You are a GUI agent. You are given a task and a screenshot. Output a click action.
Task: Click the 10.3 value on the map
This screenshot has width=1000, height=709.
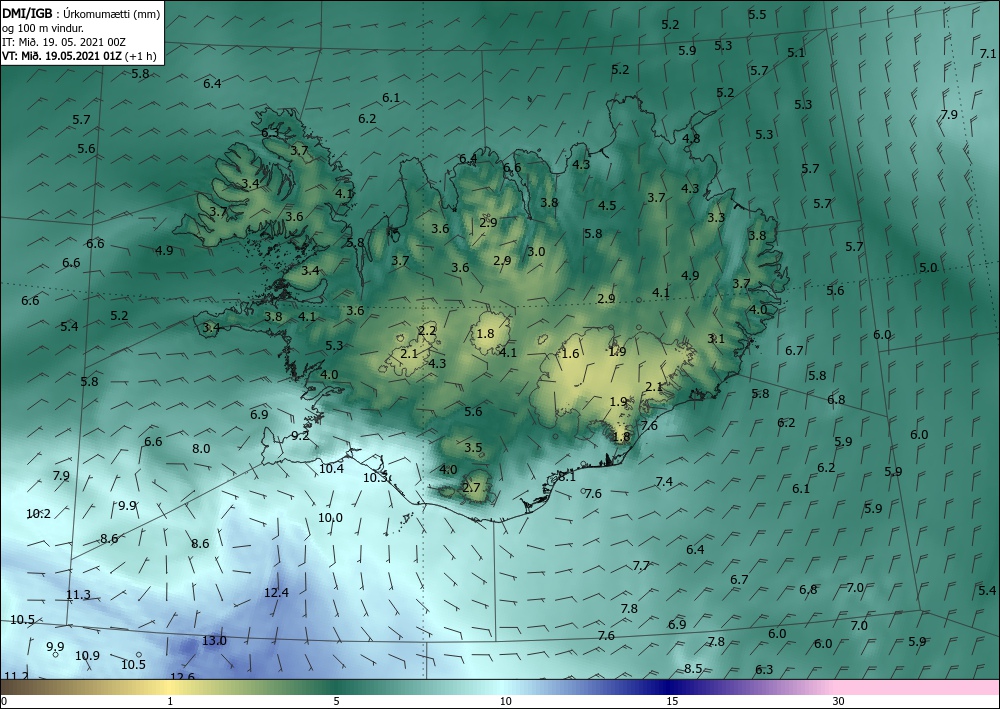point(376,478)
